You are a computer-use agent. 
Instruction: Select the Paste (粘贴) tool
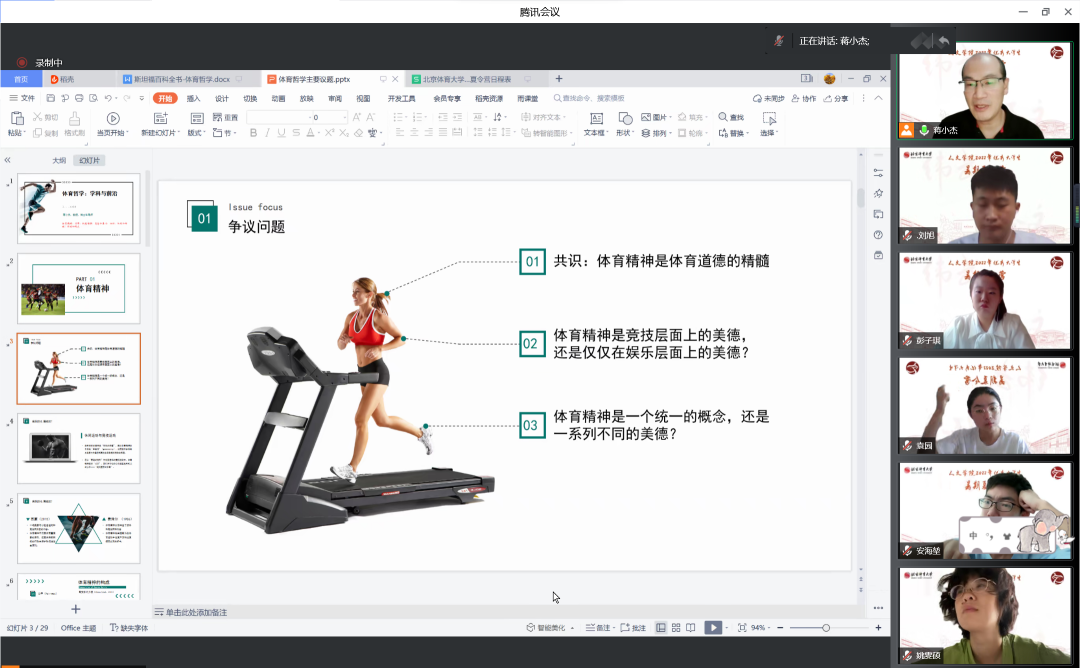[15, 118]
